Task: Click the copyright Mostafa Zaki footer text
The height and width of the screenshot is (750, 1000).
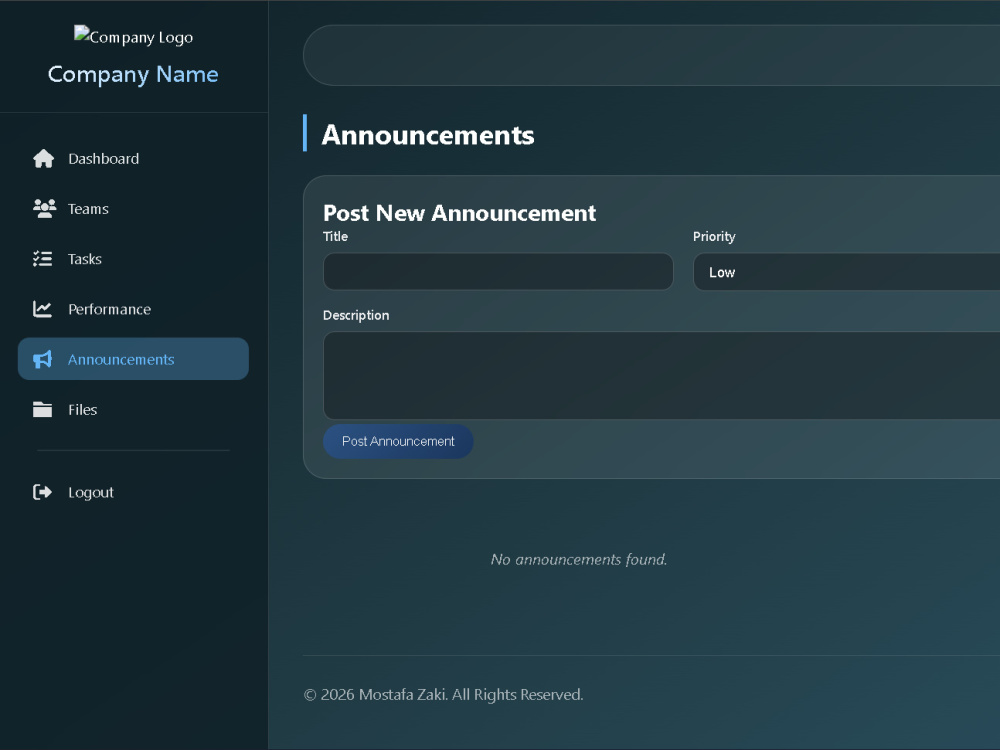Action: [x=443, y=695]
